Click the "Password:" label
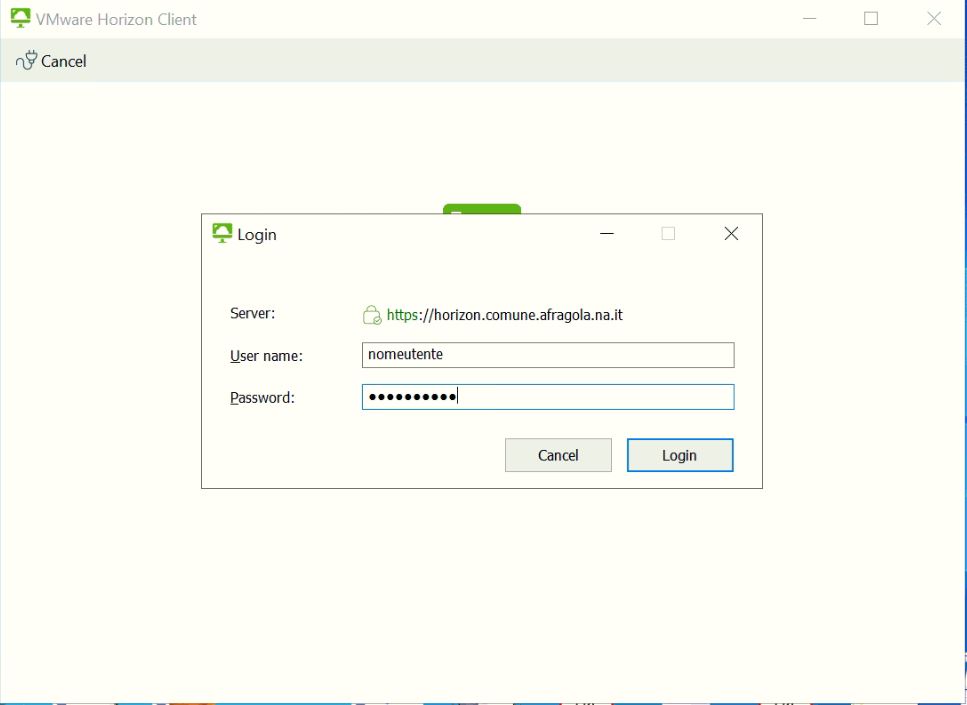This screenshot has height=705, width=967. pyautogui.click(x=262, y=398)
